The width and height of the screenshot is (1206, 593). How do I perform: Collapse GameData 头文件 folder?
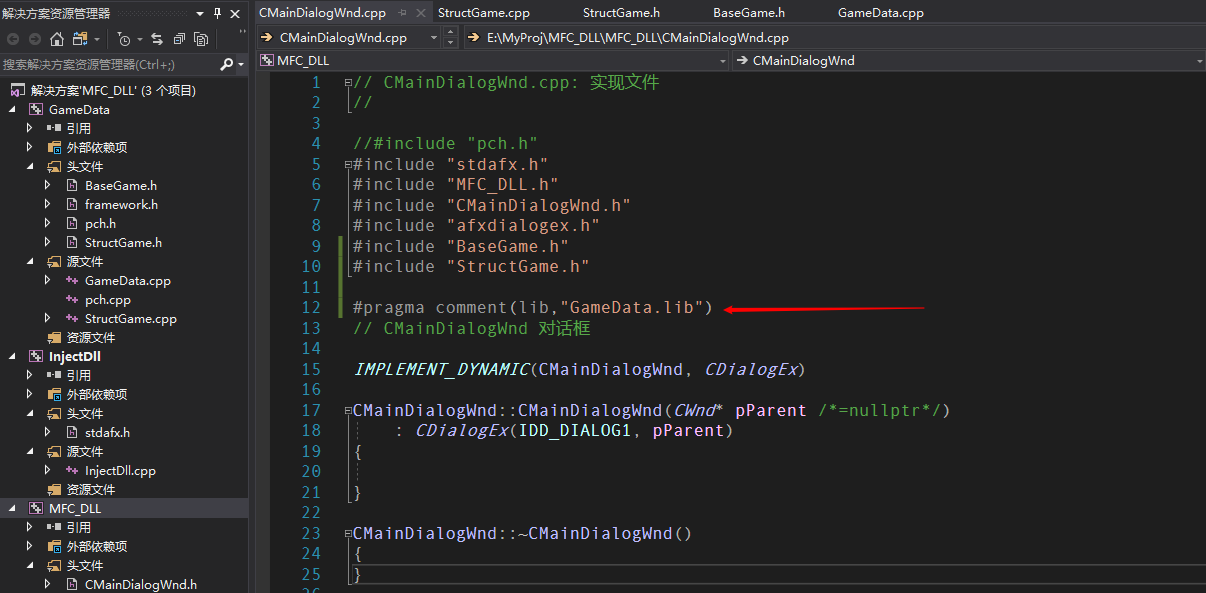tap(29, 166)
